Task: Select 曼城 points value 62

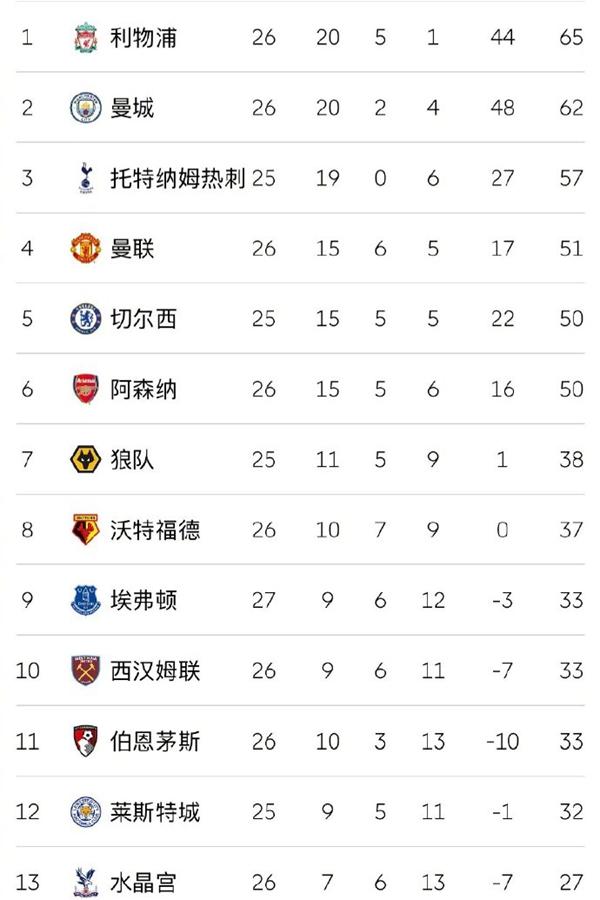Action: click(571, 108)
